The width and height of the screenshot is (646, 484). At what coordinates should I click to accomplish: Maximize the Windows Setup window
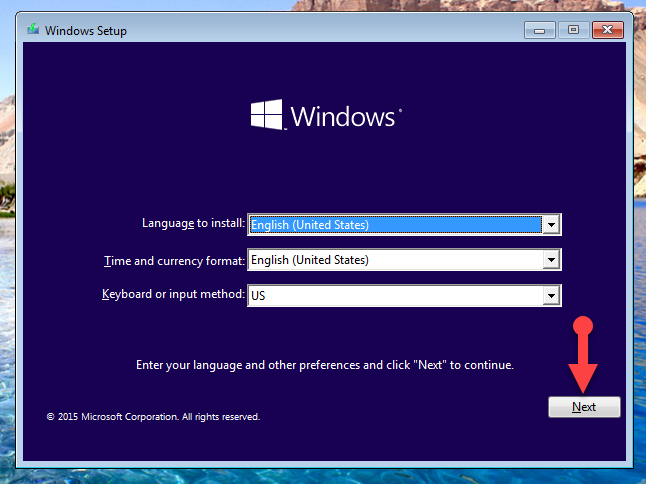click(x=573, y=30)
